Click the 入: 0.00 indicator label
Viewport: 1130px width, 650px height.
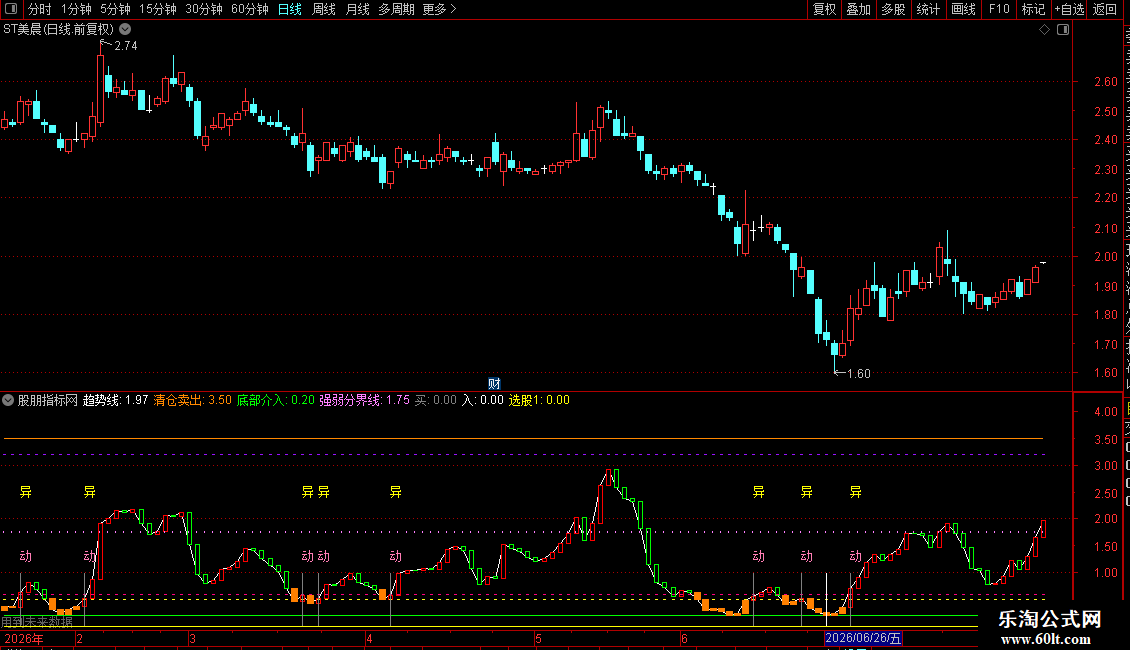coord(483,400)
